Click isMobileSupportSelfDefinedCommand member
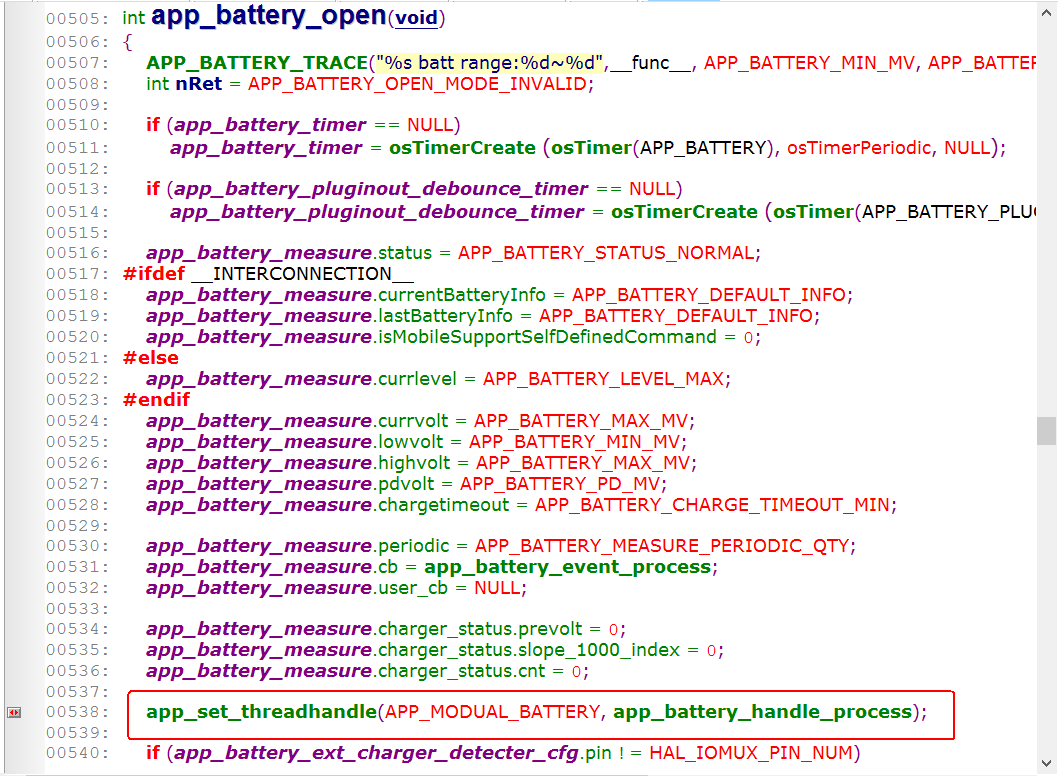The height and width of the screenshot is (776, 1058). (x=547, y=337)
